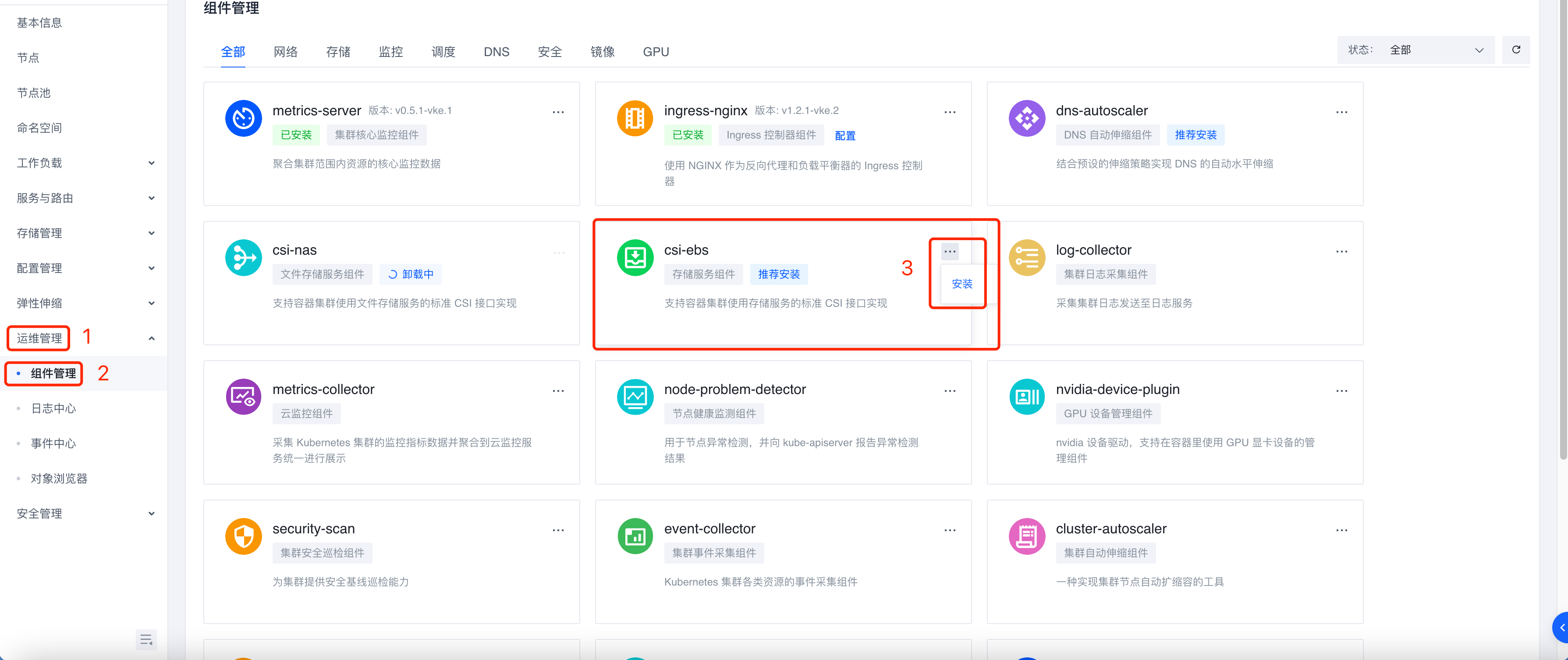Open more options for metrics-collector
Viewport: 1568px width, 660px height.
558,391
